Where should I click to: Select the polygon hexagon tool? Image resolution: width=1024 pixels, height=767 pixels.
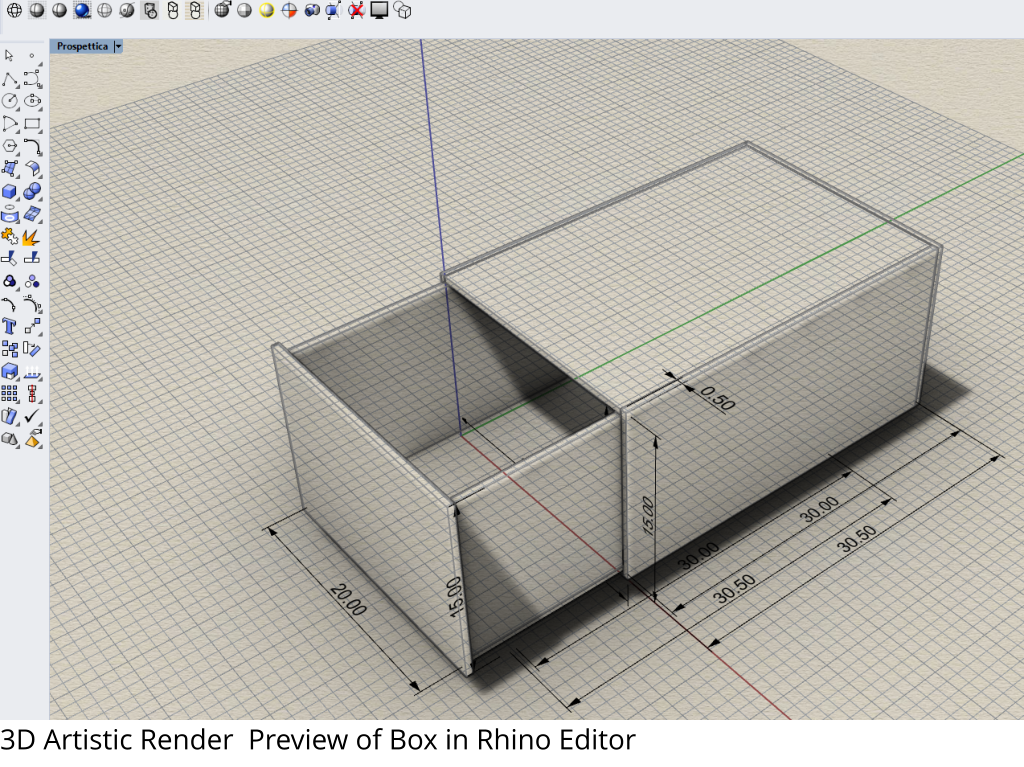click(10, 146)
